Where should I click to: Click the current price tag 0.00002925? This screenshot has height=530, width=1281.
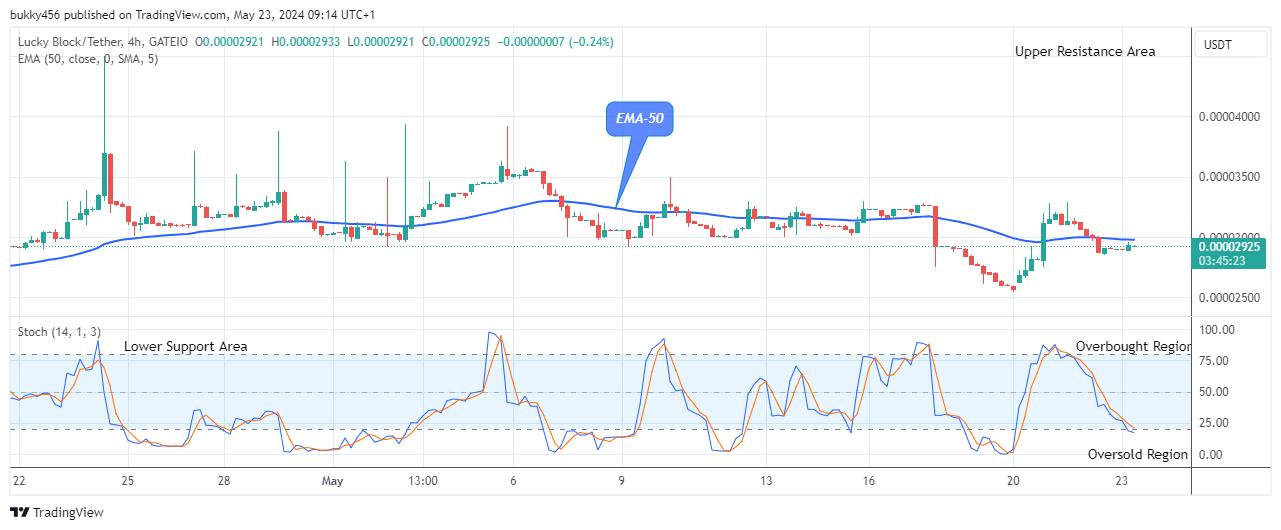pos(1229,246)
